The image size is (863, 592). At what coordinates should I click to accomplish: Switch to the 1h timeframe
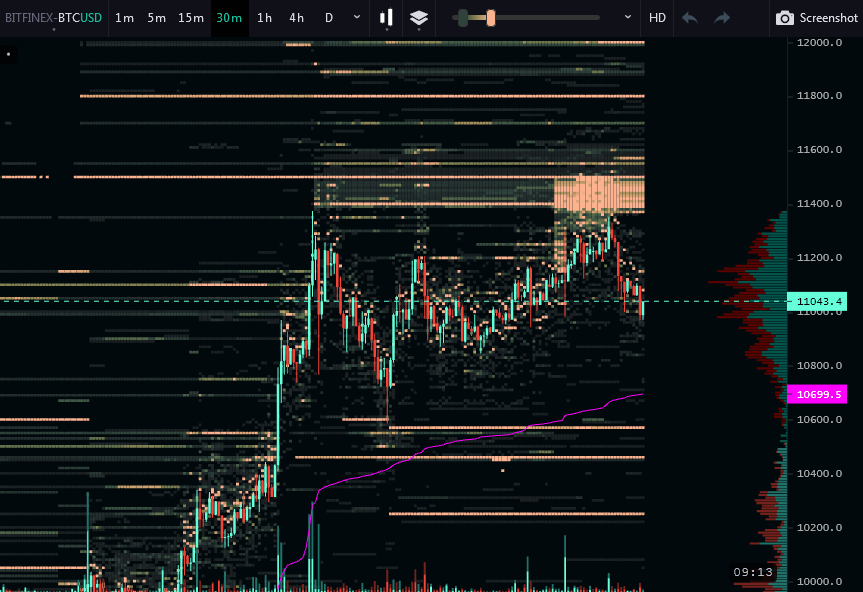pyautogui.click(x=264, y=18)
